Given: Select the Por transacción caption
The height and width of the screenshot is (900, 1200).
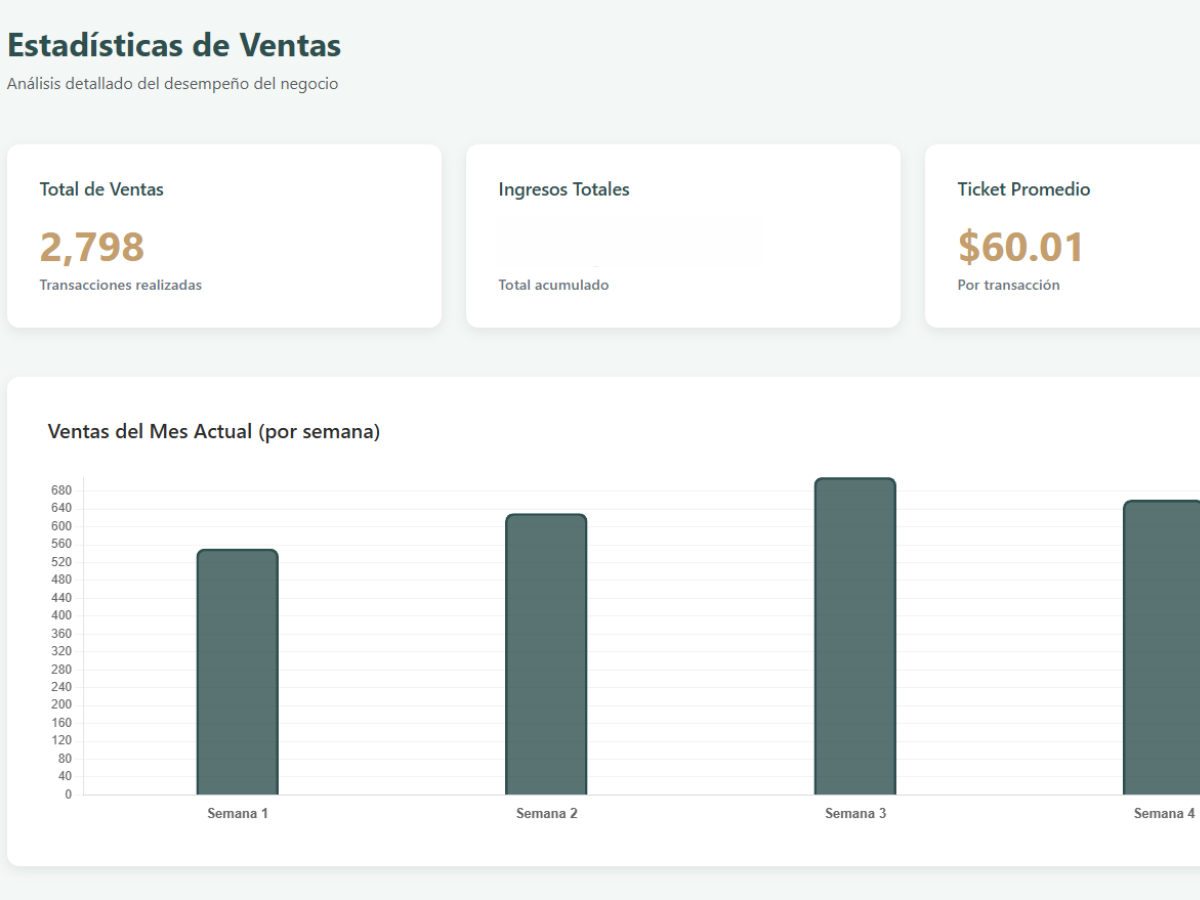Looking at the screenshot, I should coord(1008,285).
